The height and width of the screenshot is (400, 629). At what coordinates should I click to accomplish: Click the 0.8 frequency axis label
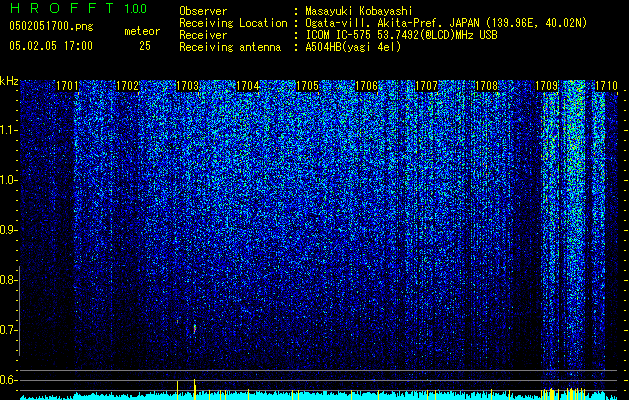point(8,280)
